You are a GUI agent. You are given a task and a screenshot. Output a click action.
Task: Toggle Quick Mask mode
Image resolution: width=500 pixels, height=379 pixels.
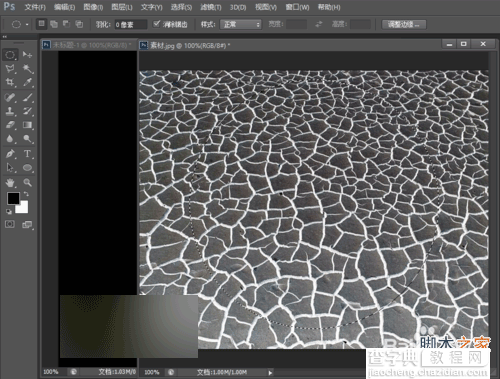[x=10, y=224]
